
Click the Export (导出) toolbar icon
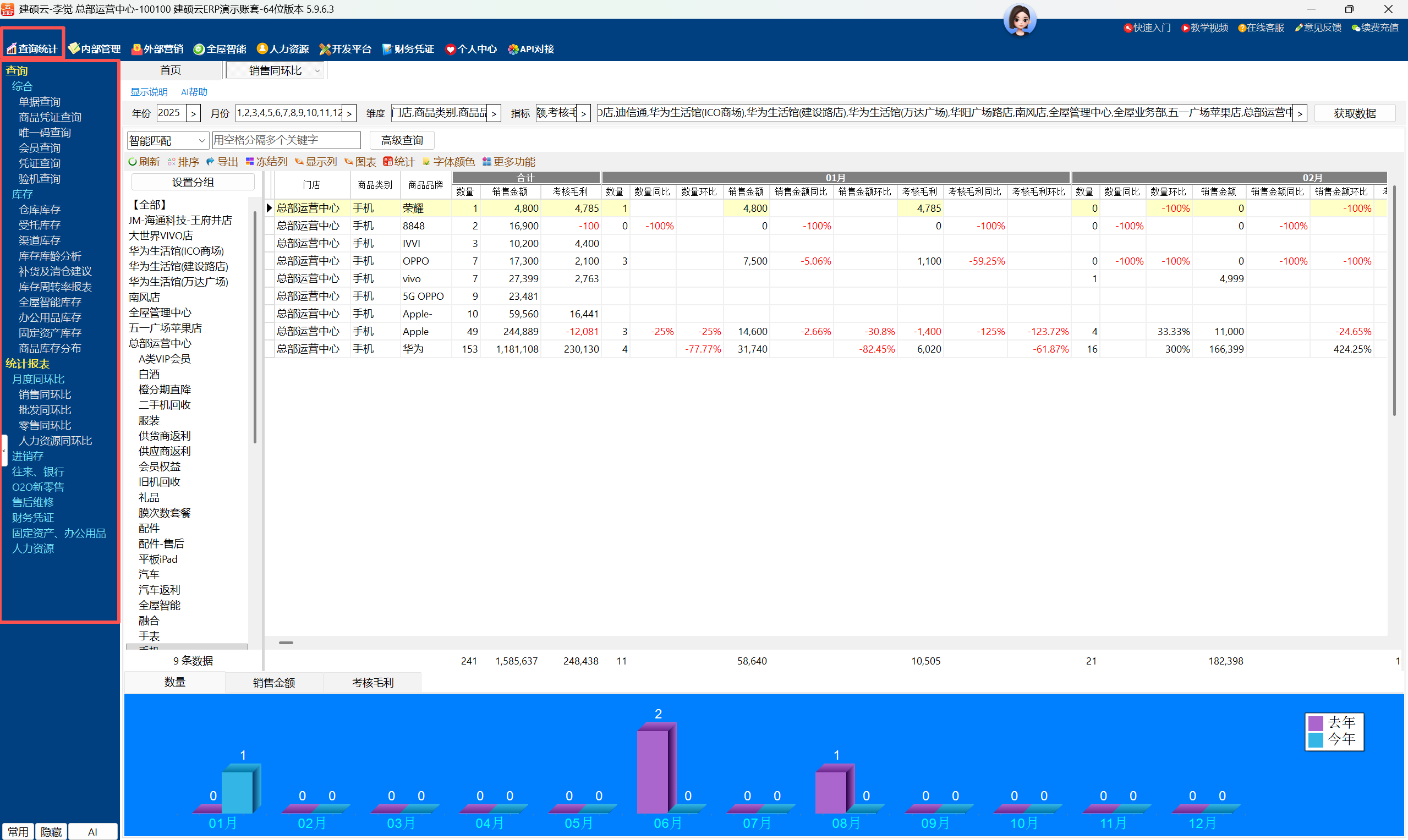211,162
